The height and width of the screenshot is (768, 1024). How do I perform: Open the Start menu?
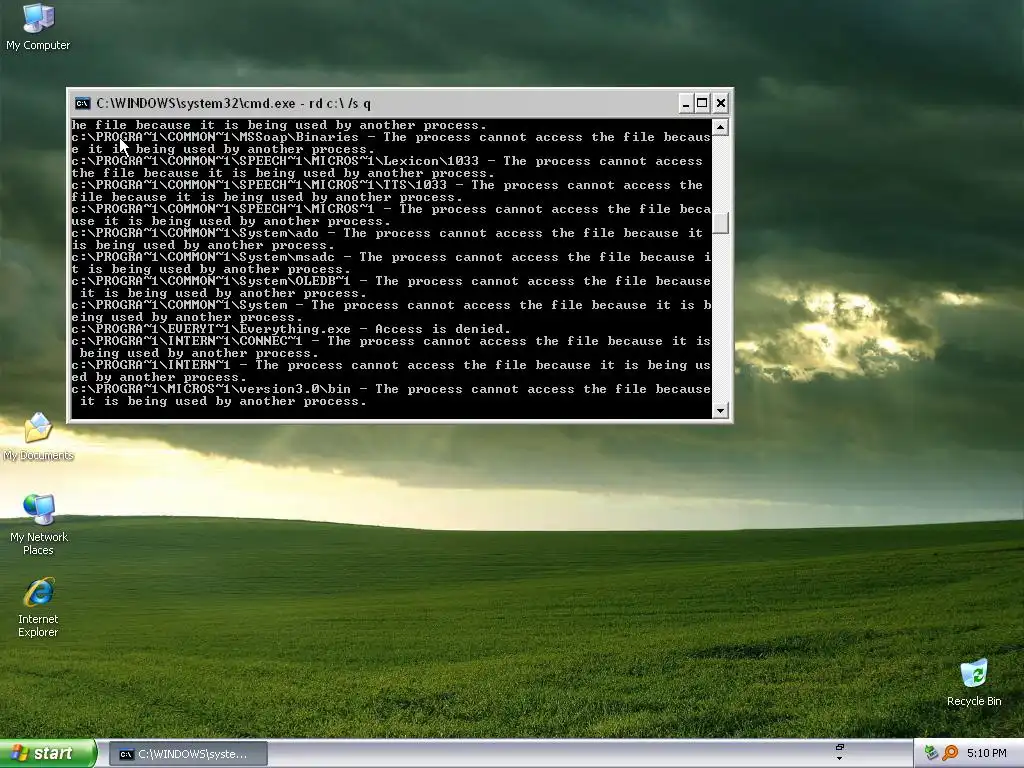click(x=48, y=753)
